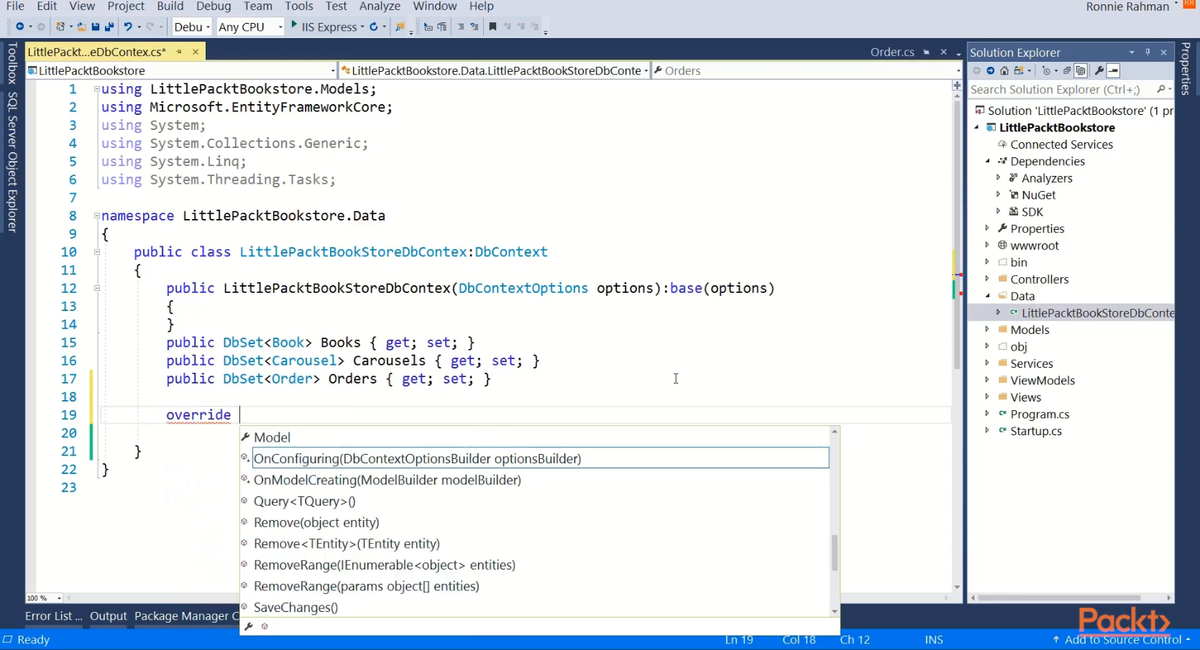
Task: Click the Bookmark toolbar icon
Action: coord(492,27)
